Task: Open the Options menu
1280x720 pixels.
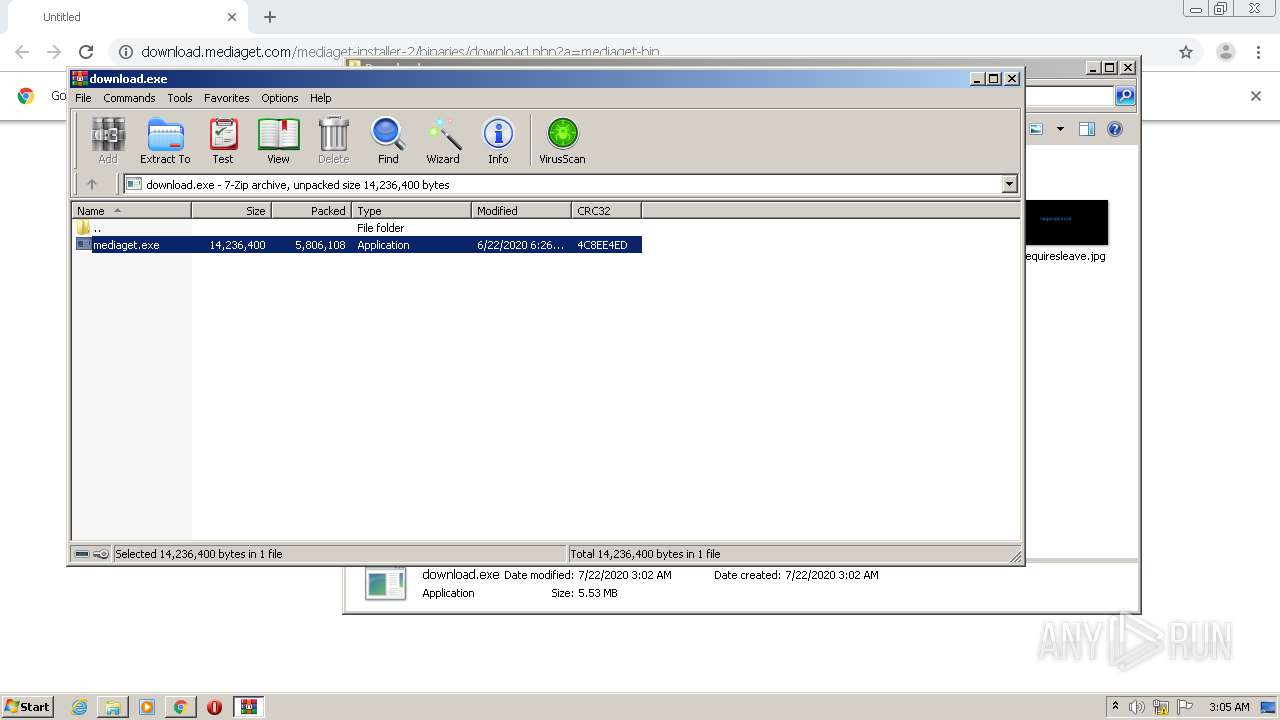Action: 280,98
